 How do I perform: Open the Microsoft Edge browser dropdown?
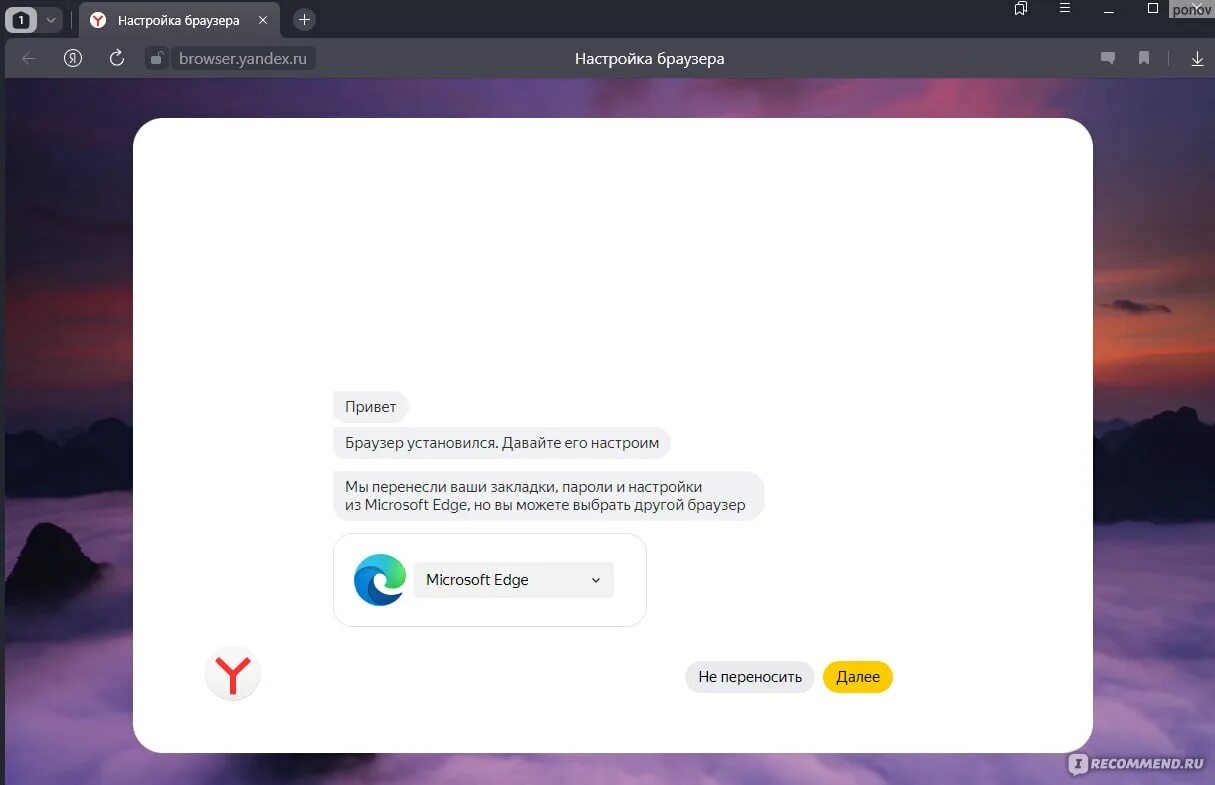[x=513, y=580]
